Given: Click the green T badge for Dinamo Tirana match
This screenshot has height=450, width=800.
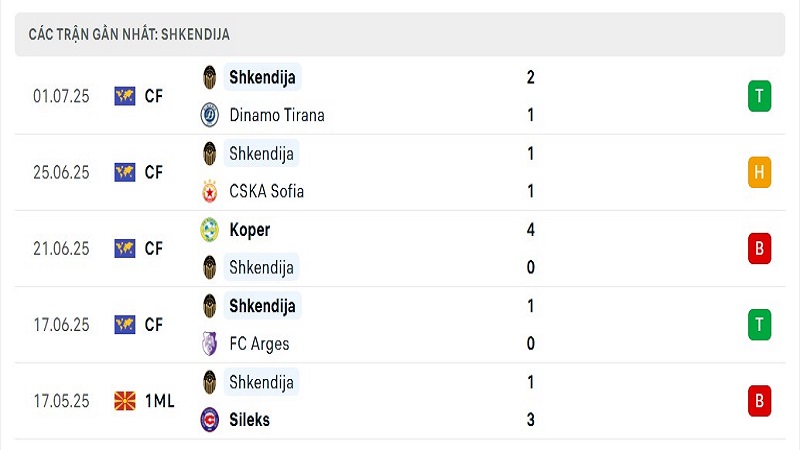Looking at the screenshot, I should [759, 96].
